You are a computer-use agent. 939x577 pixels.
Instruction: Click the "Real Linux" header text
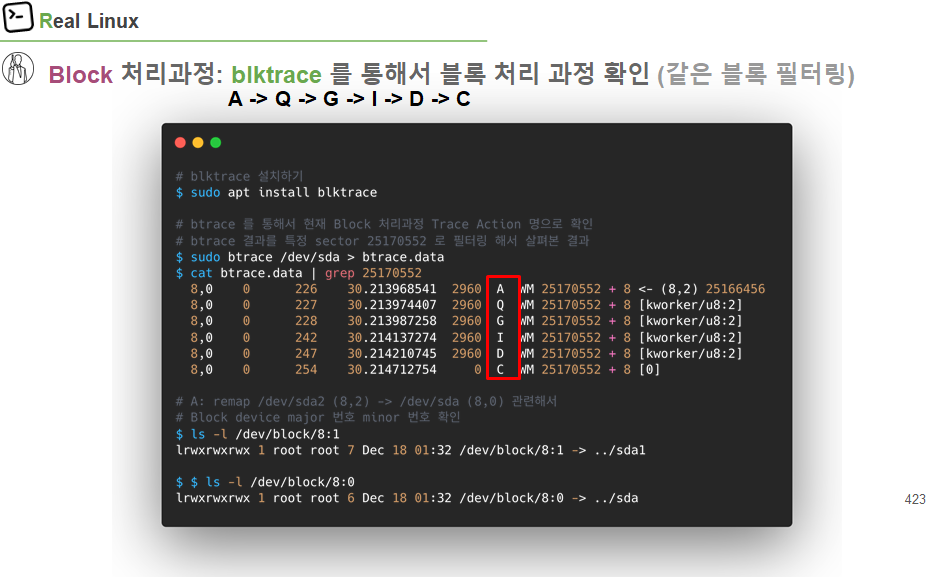click(x=89, y=21)
